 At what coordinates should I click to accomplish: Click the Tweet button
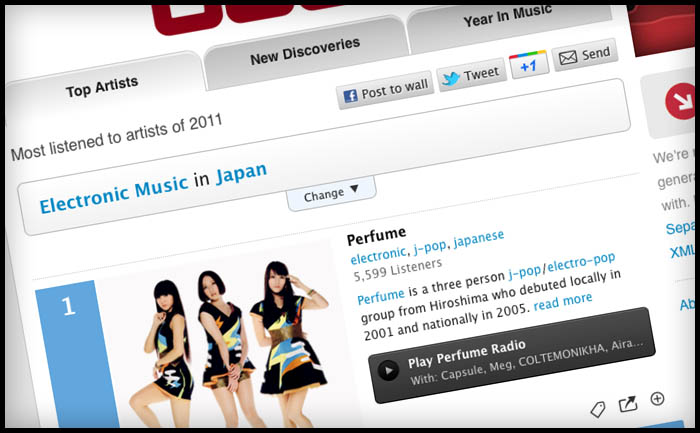(471, 75)
